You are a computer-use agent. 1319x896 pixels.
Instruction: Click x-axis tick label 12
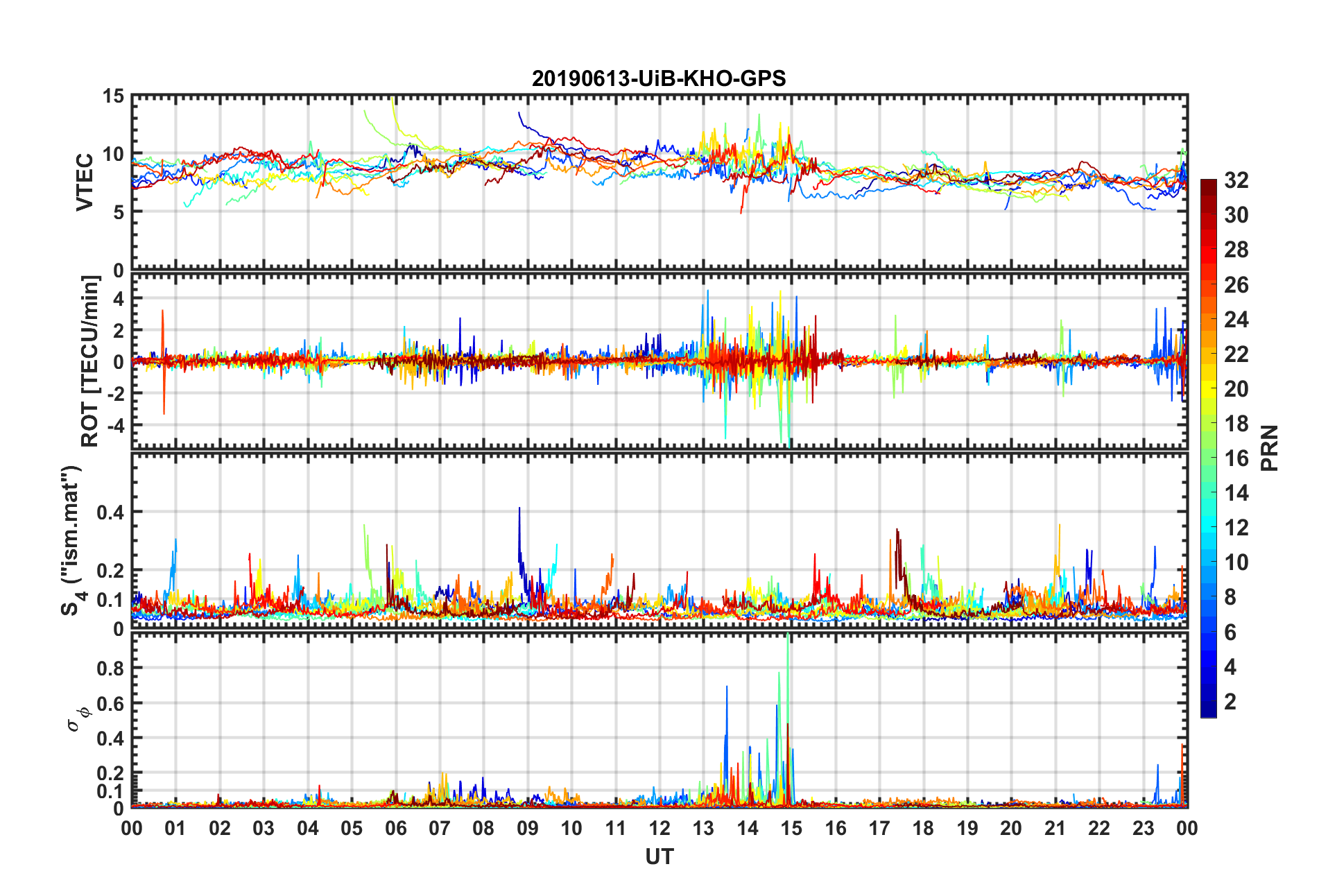pyautogui.click(x=659, y=828)
